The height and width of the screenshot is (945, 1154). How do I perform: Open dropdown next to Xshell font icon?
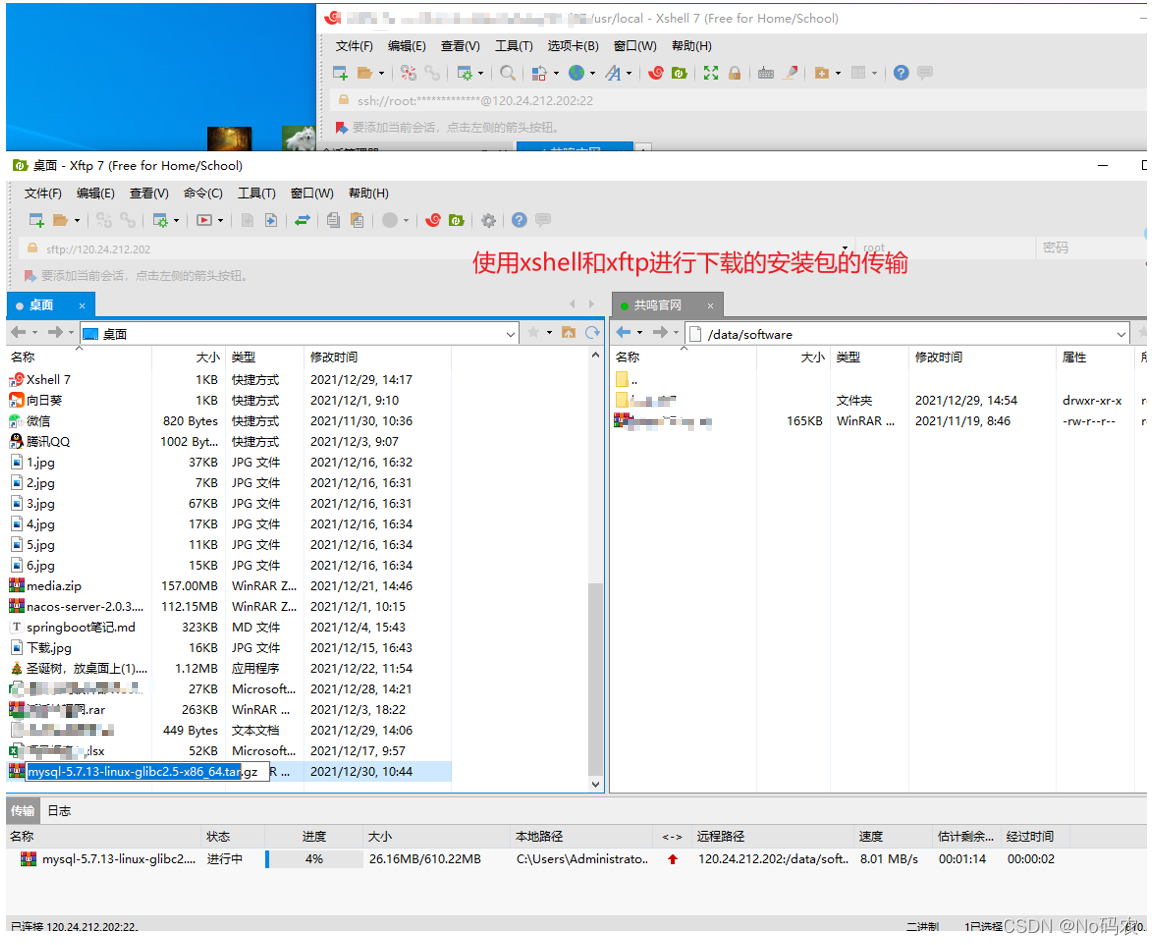click(x=629, y=73)
